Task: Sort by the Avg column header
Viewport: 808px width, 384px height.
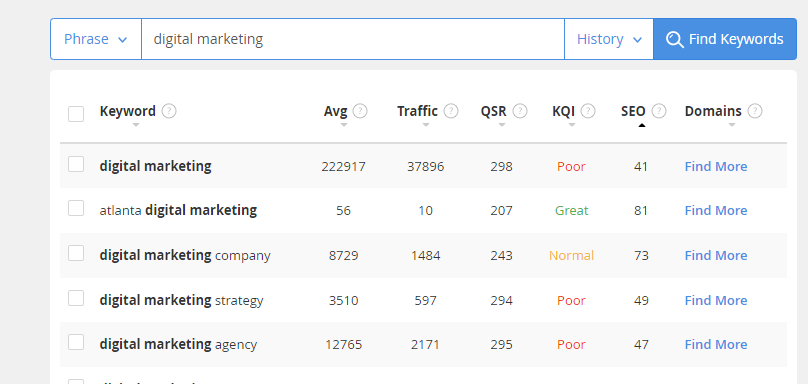Action: [335, 111]
